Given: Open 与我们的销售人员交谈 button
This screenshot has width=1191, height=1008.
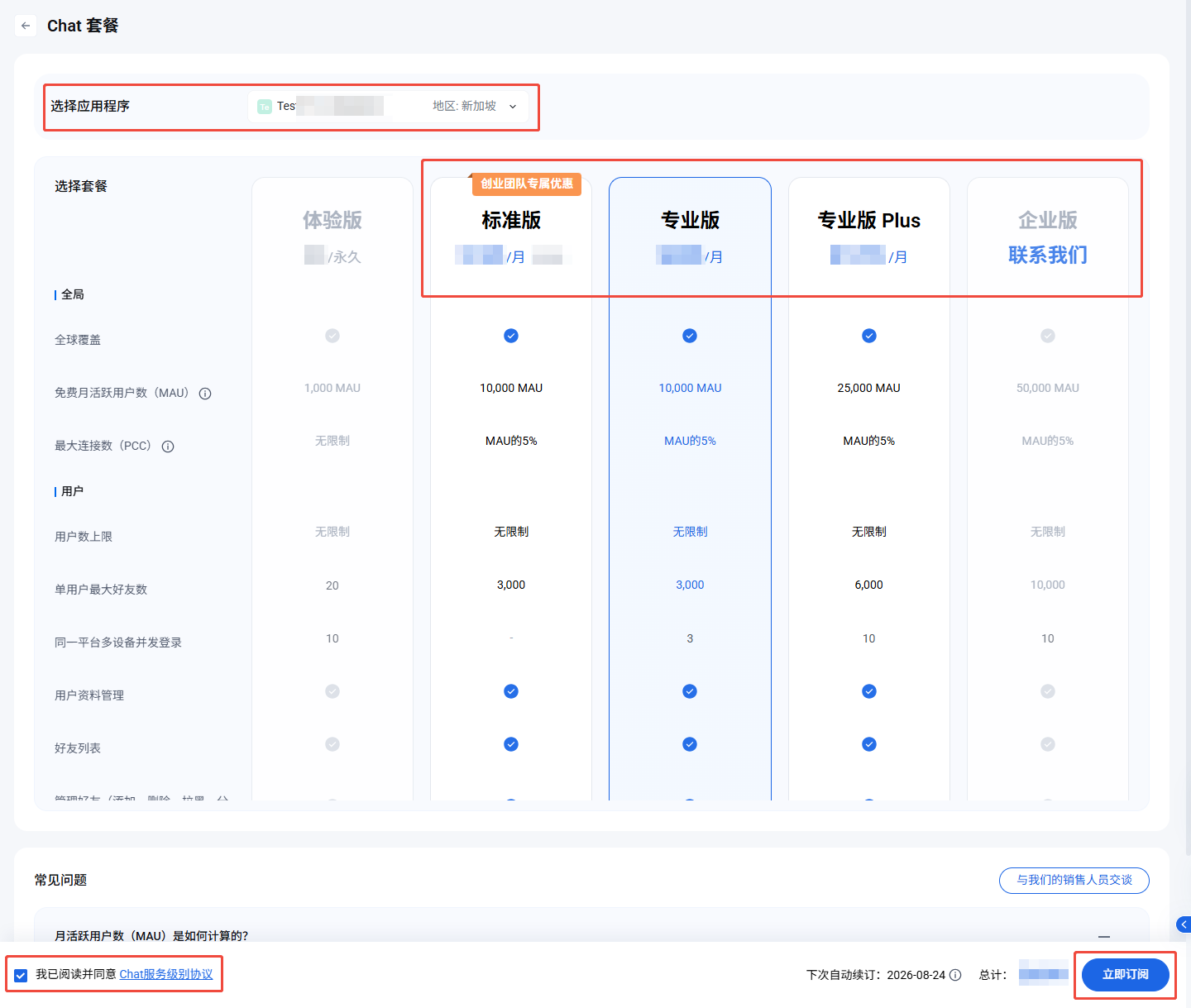Looking at the screenshot, I should coord(1074,881).
